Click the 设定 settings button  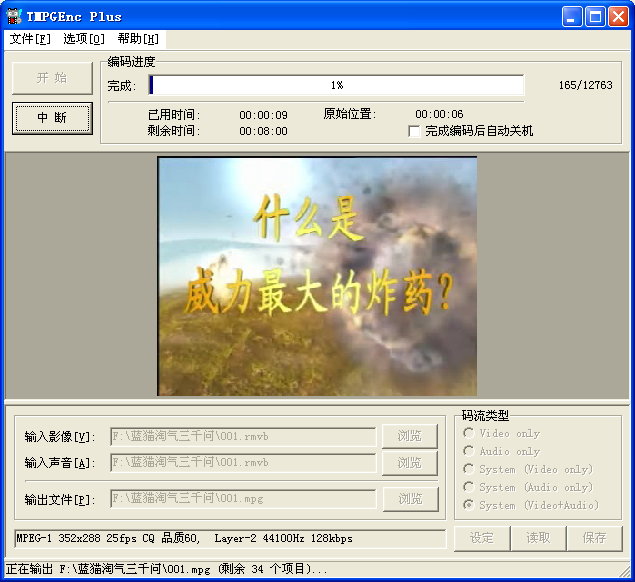coord(482,537)
